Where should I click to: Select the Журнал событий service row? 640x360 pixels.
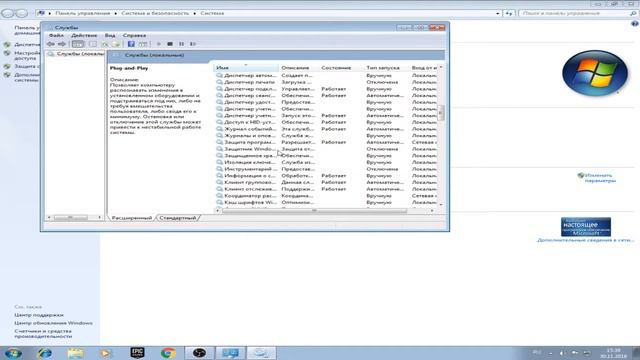(326, 129)
